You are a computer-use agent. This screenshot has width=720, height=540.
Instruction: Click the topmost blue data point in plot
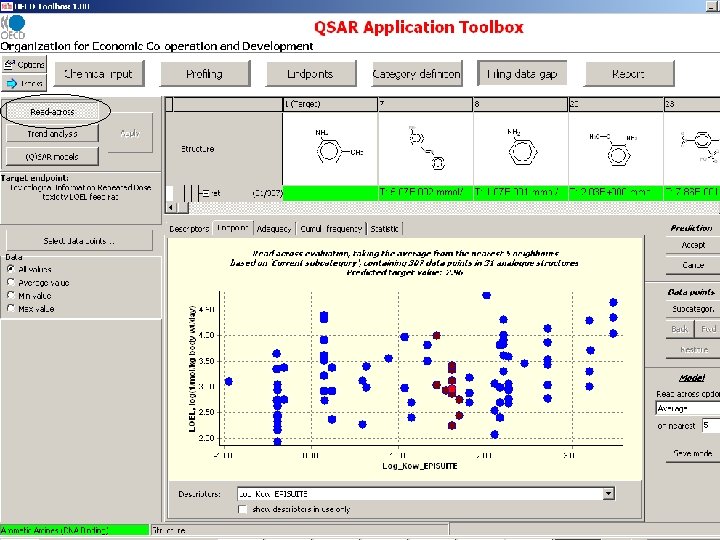(x=487, y=296)
